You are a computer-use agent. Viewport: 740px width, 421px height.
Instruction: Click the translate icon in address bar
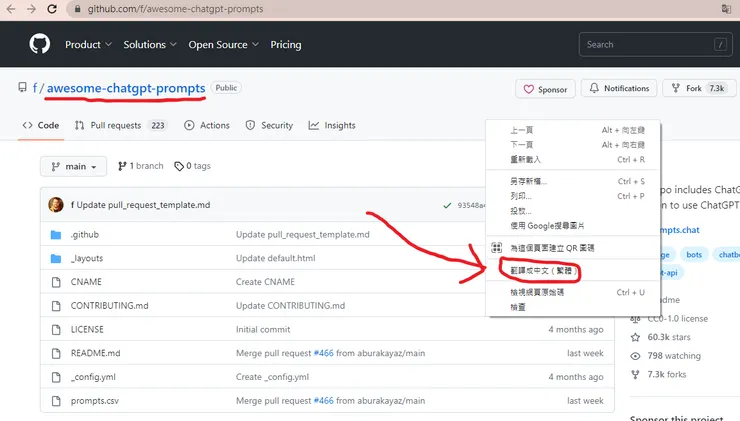point(726,9)
